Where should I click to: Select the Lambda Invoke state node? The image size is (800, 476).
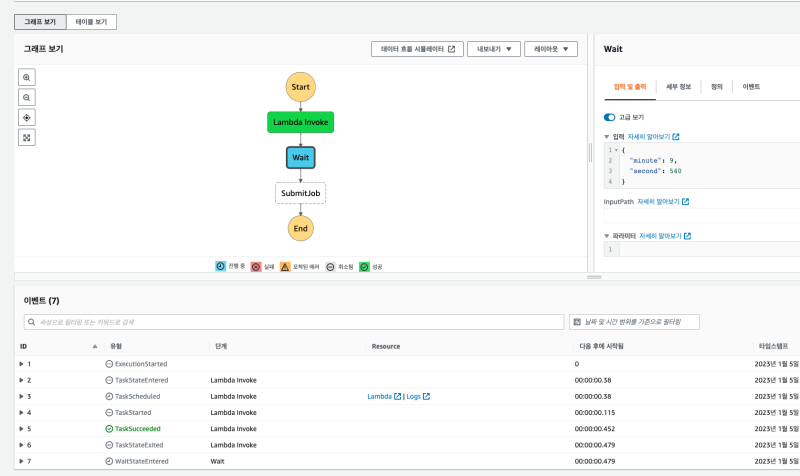[x=300, y=122]
